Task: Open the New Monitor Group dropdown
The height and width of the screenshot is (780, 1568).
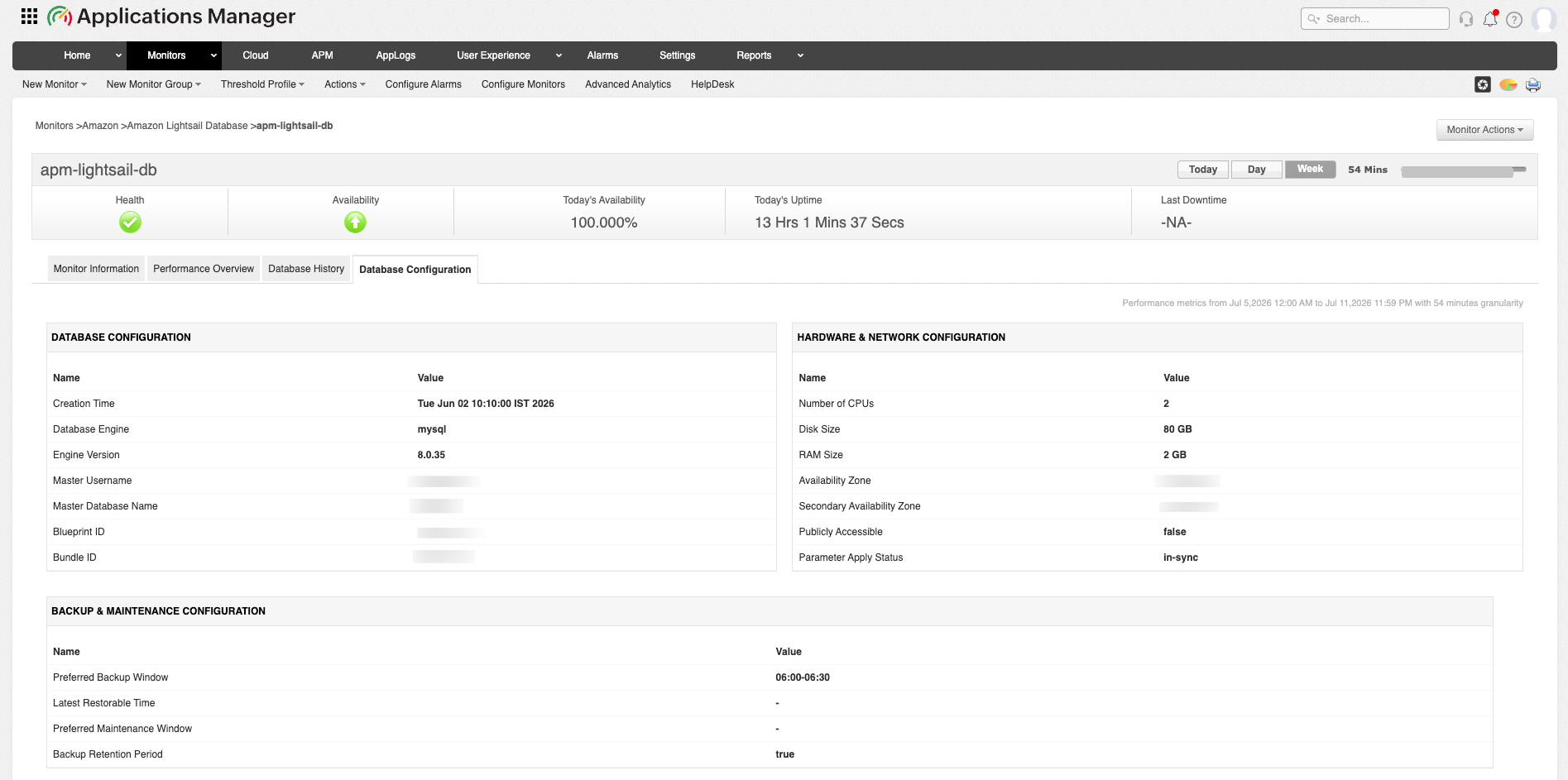Action: point(154,84)
